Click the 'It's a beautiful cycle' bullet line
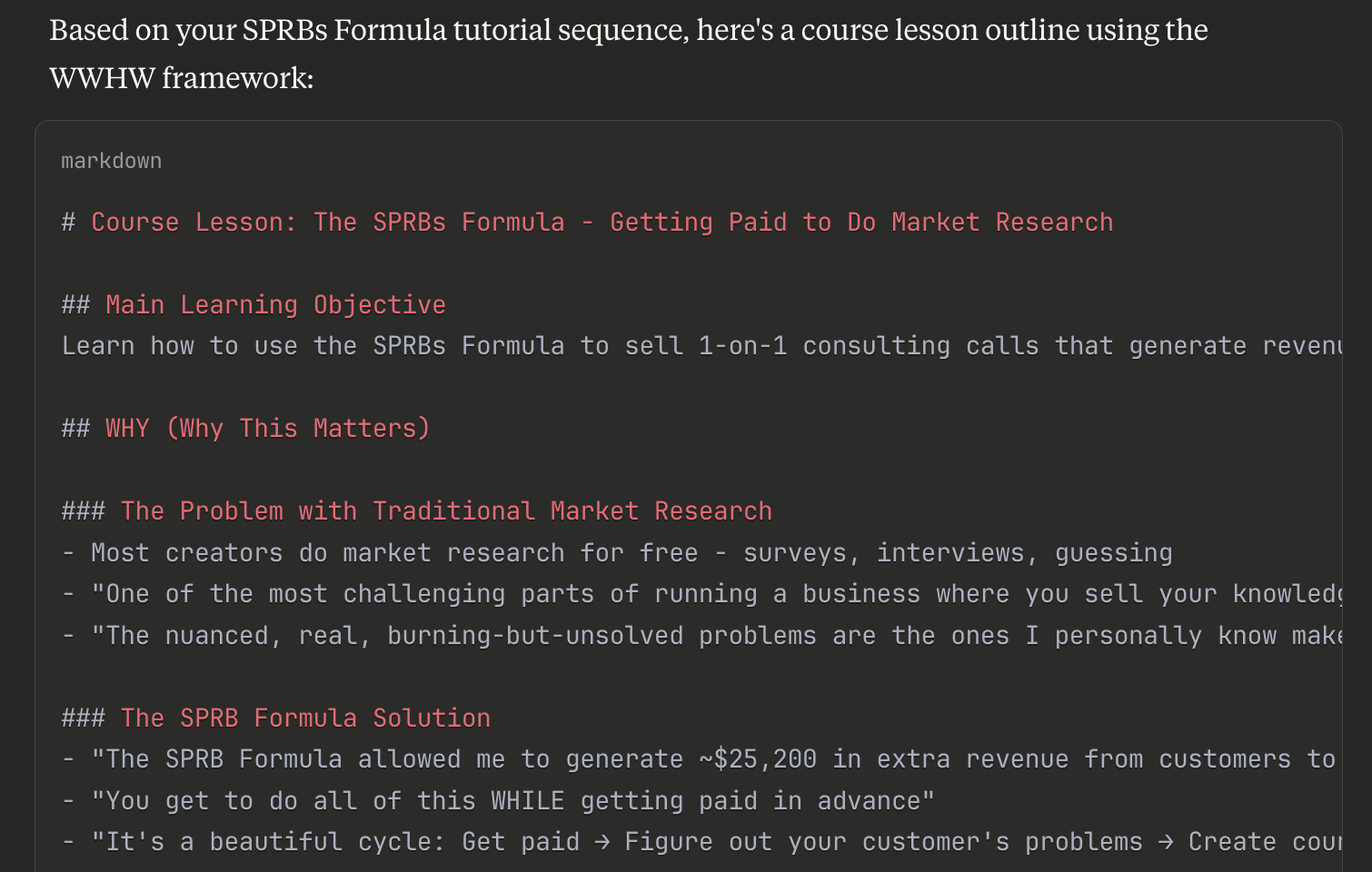Screen dimensions: 1372x872 (x=701, y=842)
